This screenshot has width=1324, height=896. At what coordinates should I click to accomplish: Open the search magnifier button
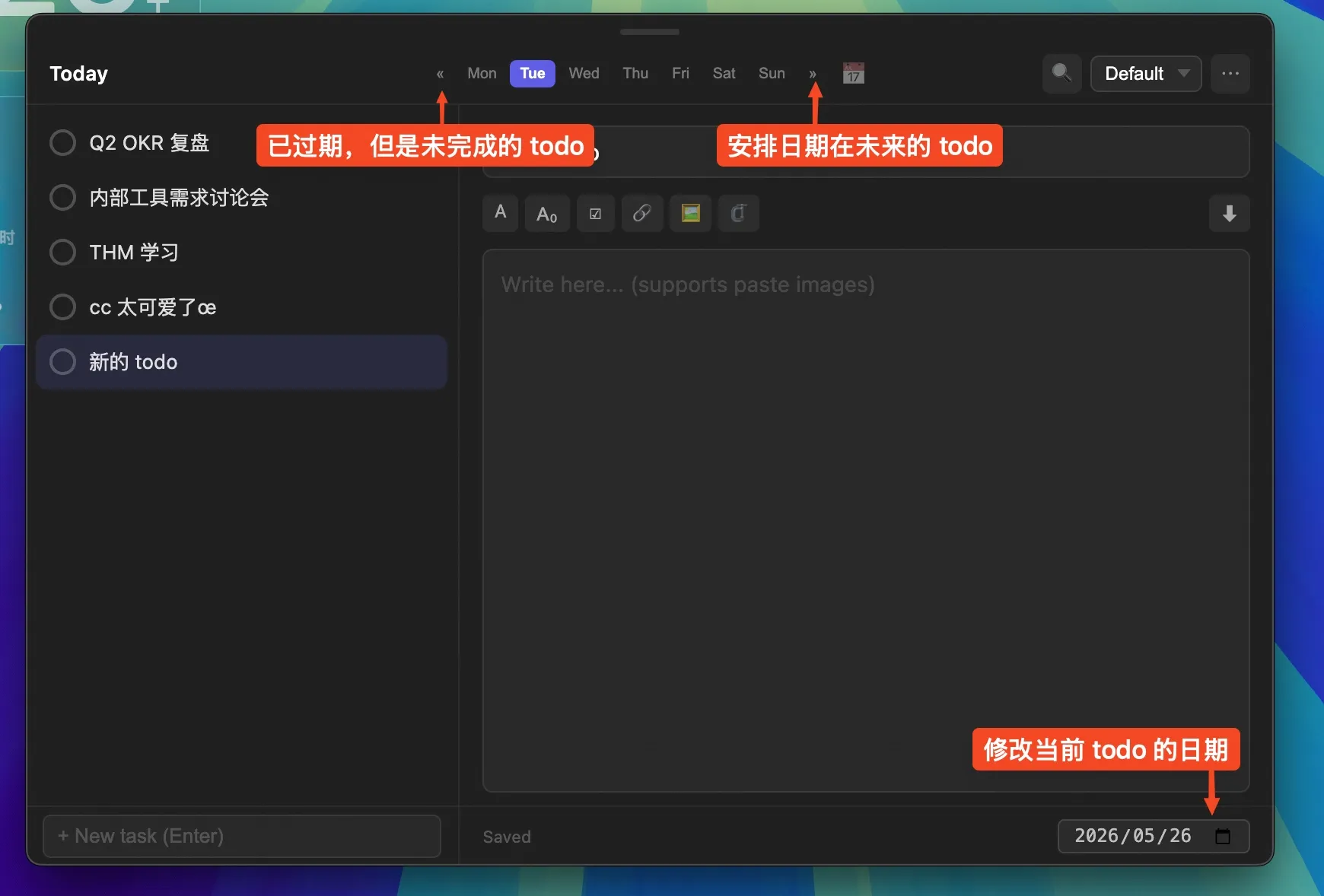[x=1061, y=74]
